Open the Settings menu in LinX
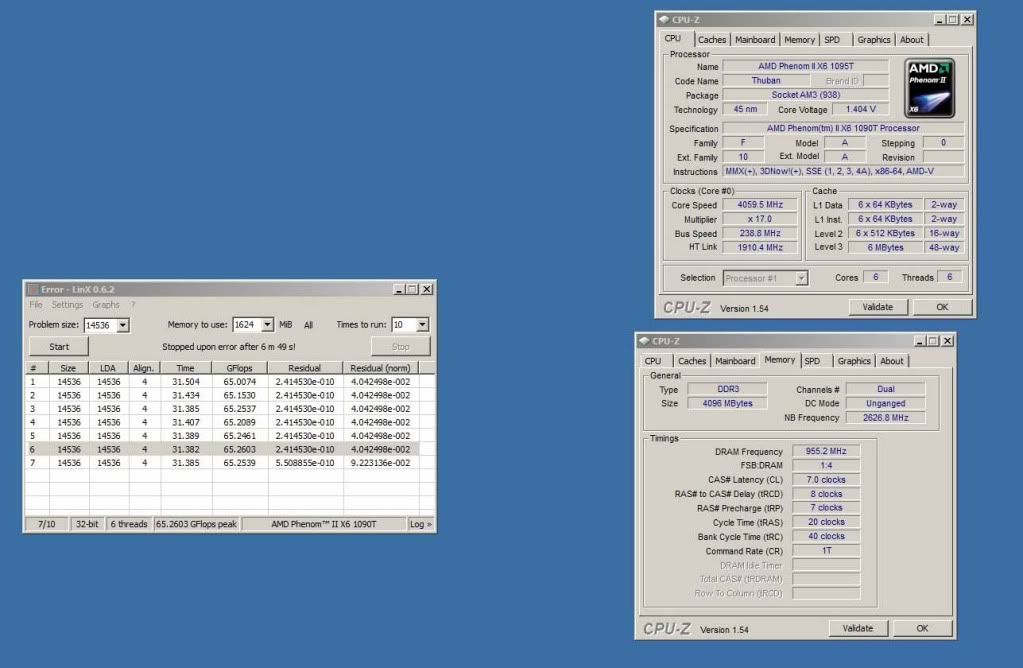The width and height of the screenshot is (1023, 668). click(67, 305)
